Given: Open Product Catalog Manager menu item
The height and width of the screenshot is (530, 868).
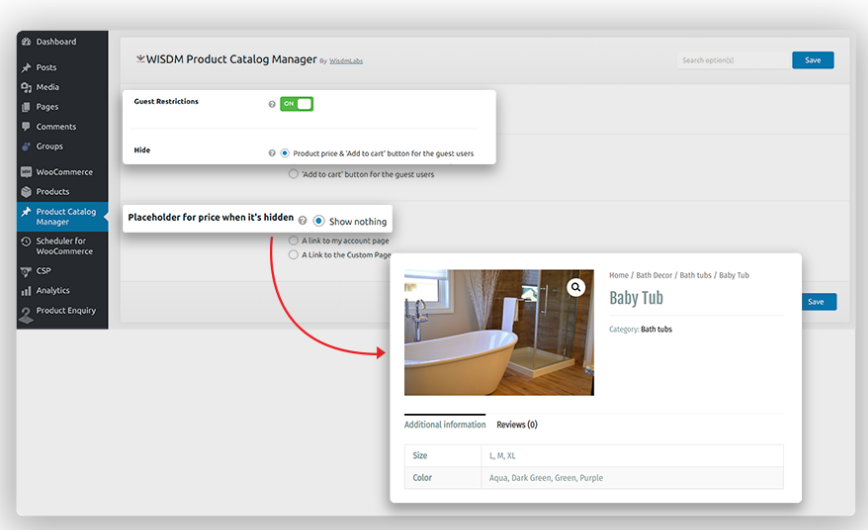Looking at the screenshot, I should click(62, 217).
